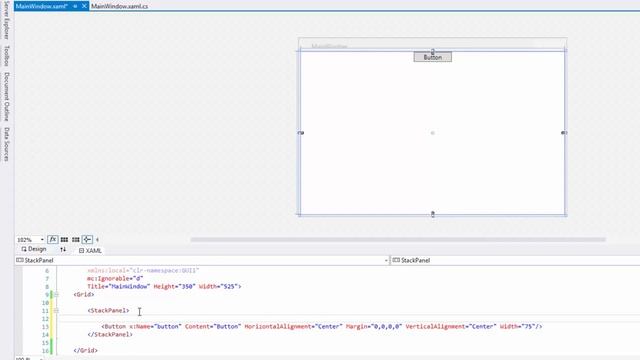Switch to the MainWindow.xaml.cs tab
The height and width of the screenshot is (360, 640).
(x=120, y=6)
